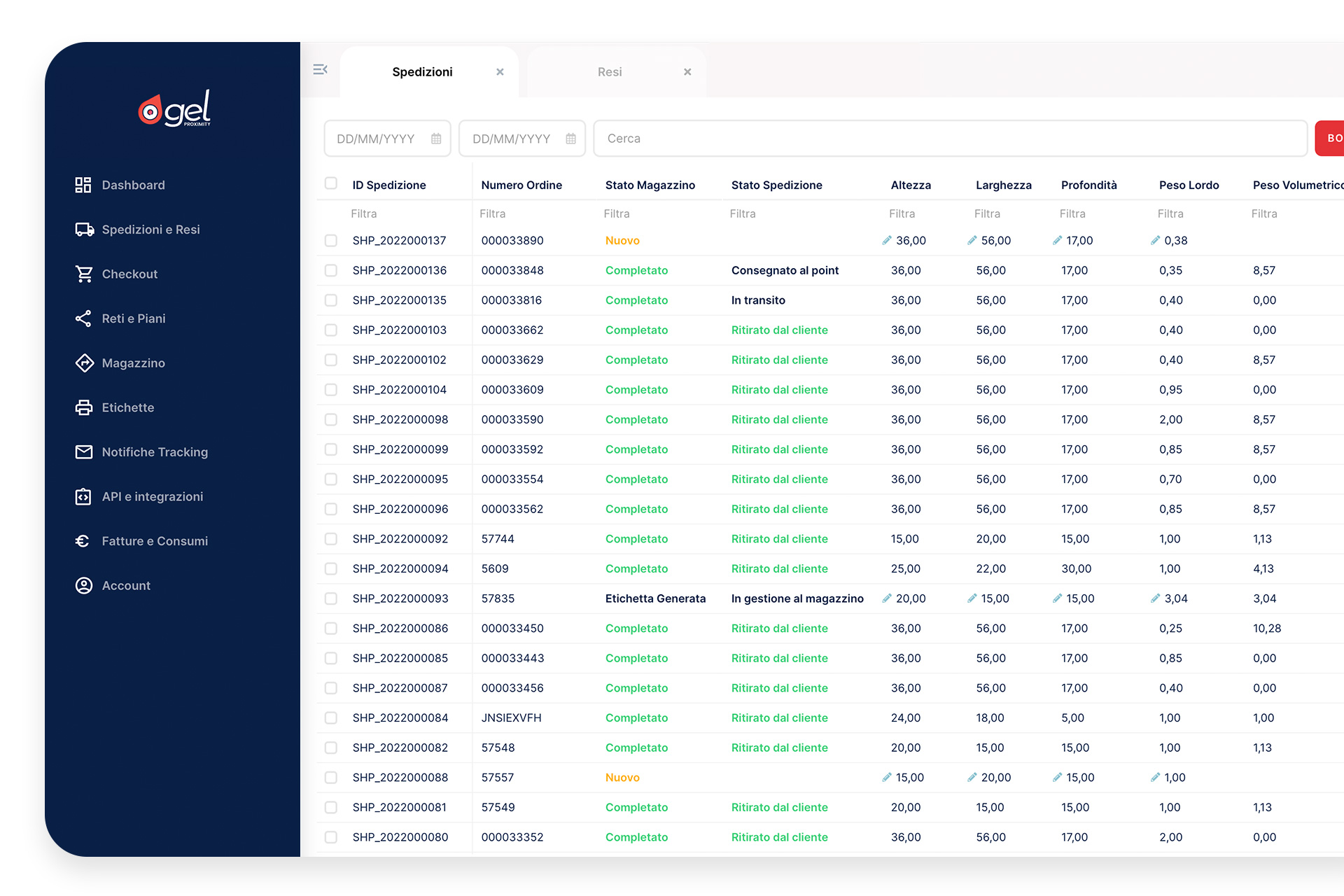
Task: Select the Spedizioni e Resi truck icon
Action: coord(84,229)
